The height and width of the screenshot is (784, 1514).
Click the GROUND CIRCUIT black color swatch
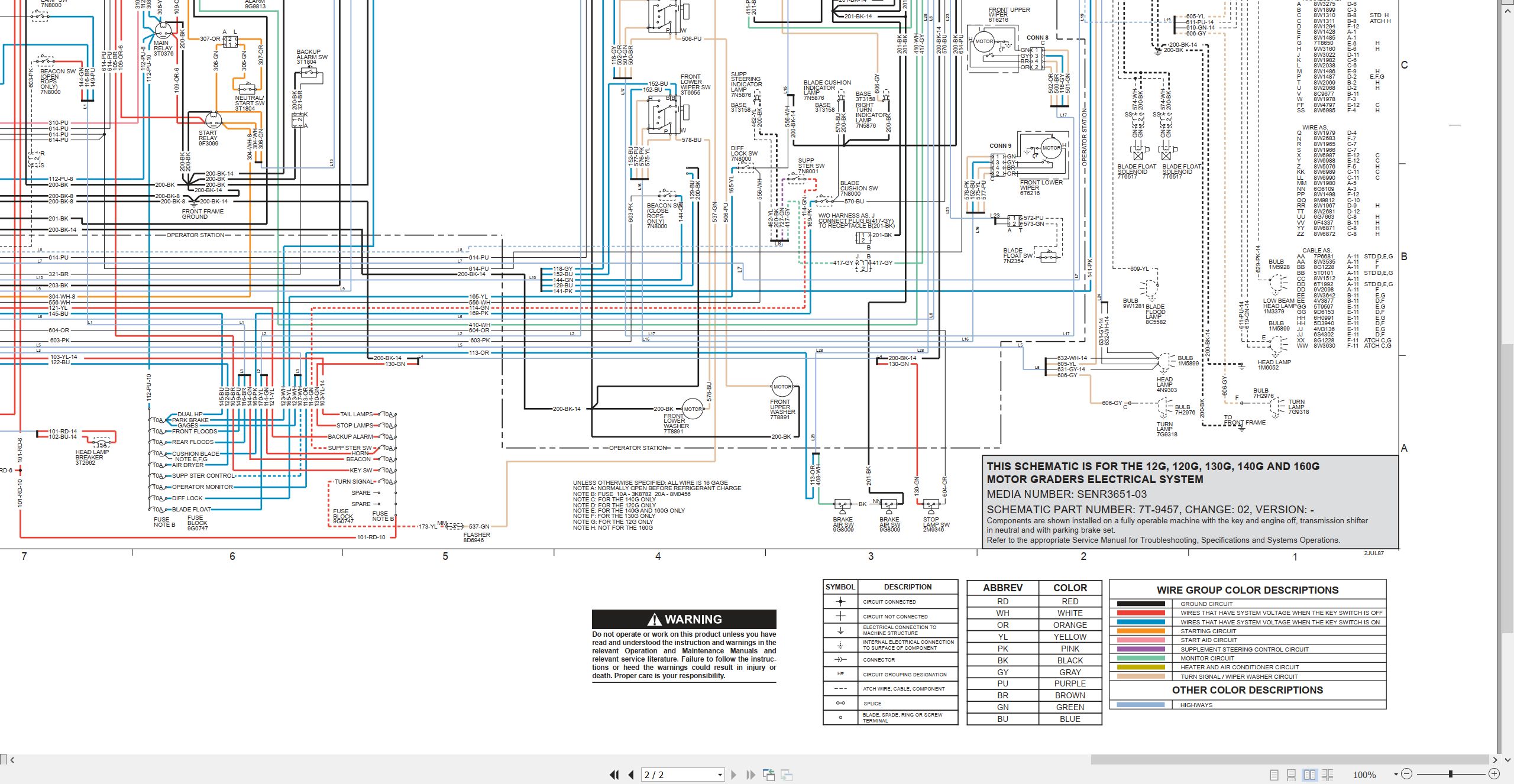point(1141,604)
